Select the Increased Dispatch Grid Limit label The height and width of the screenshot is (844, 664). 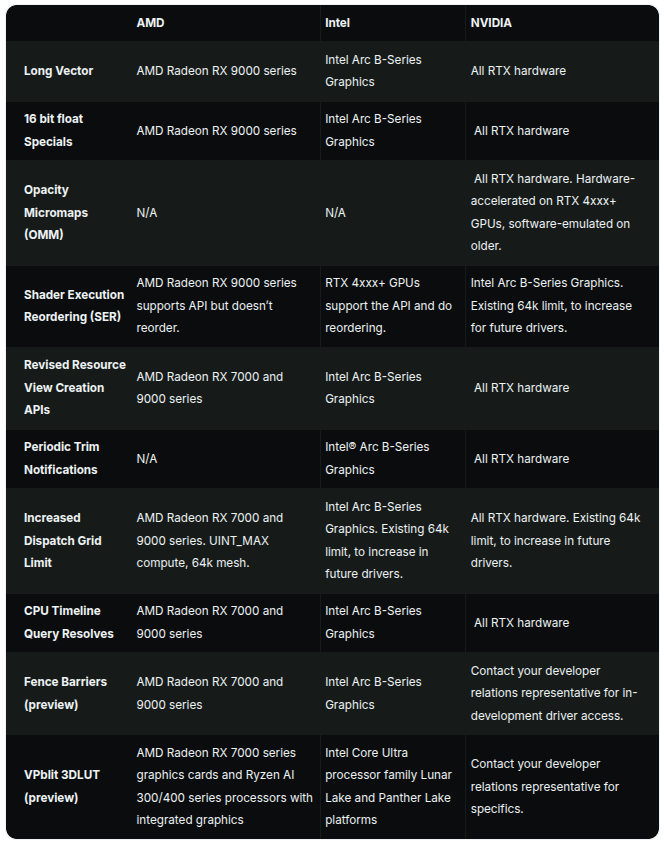(65, 540)
